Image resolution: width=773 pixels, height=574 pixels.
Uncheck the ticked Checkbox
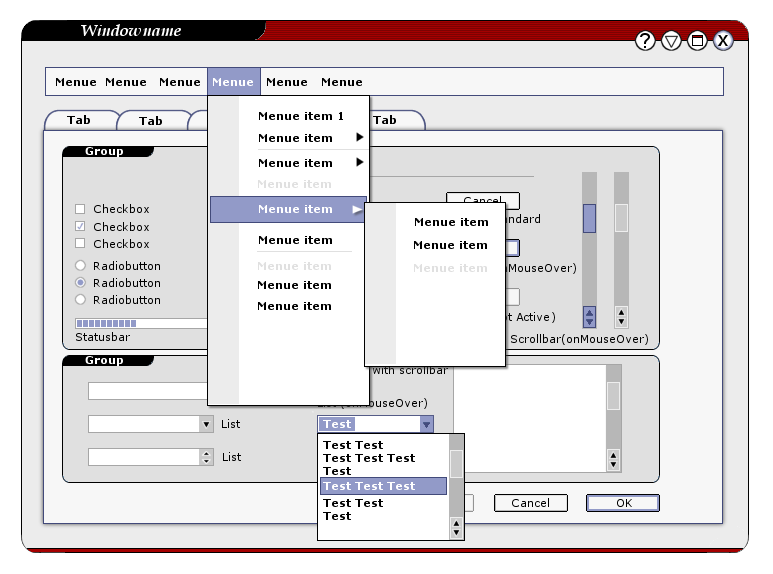tap(80, 226)
